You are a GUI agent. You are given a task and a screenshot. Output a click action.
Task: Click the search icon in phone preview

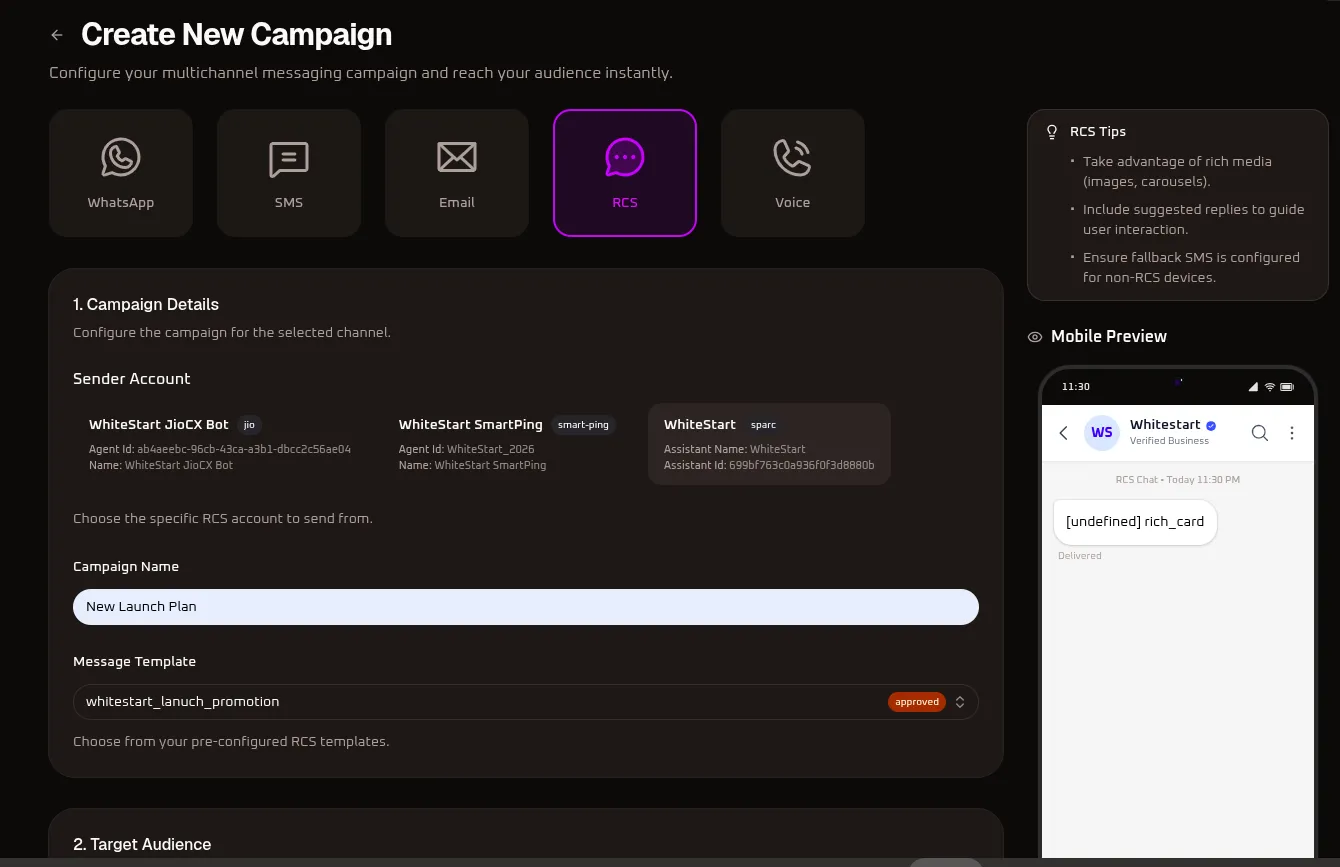pyautogui.click(x=1260, y=433)
